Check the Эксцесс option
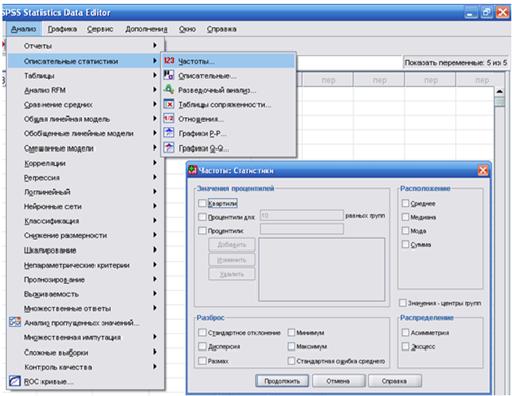 click(405, 346)
